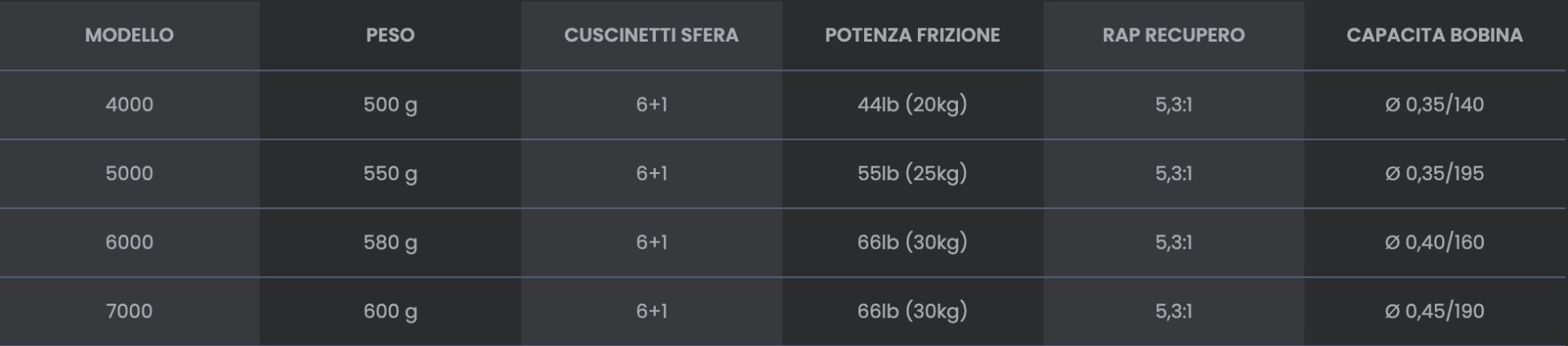Click the POTENZA FRIZIONE header

tap(912, 35)
